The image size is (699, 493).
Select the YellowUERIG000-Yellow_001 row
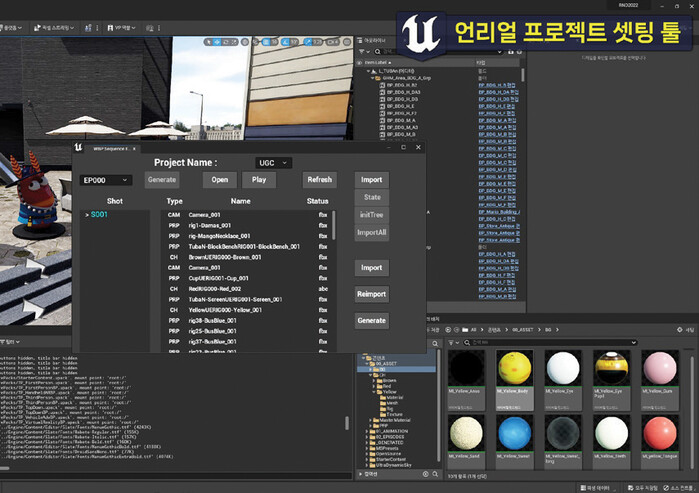coord(247,310)
